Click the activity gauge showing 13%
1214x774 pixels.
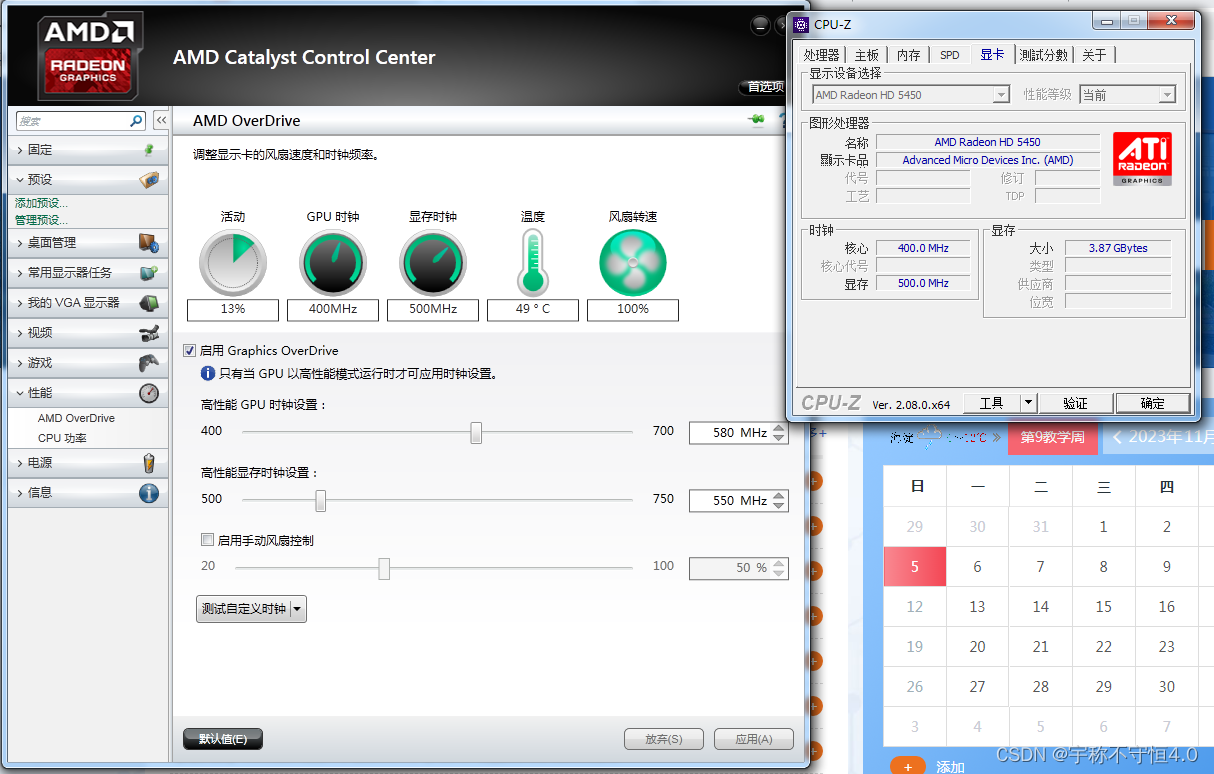click(x=233, y=264)
